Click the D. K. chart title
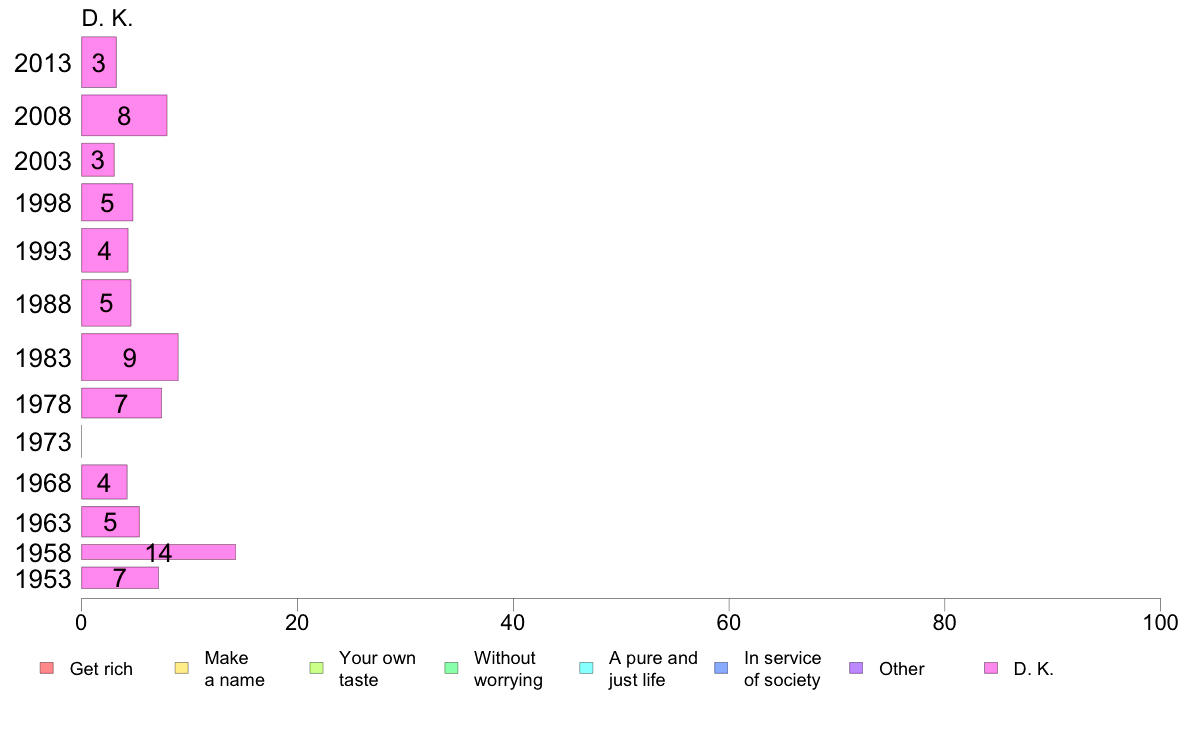 [x=107, y=19]
